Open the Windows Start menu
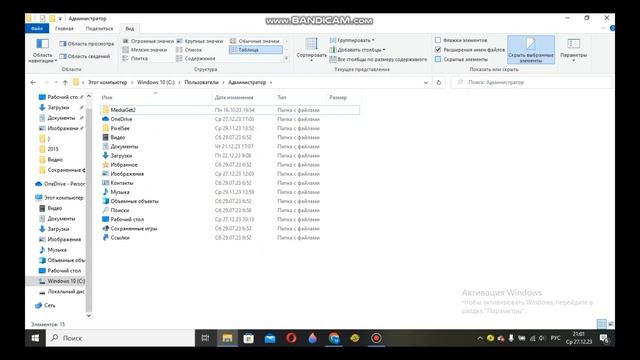Viewport: 640px width, 360px height. click(36, 338)
